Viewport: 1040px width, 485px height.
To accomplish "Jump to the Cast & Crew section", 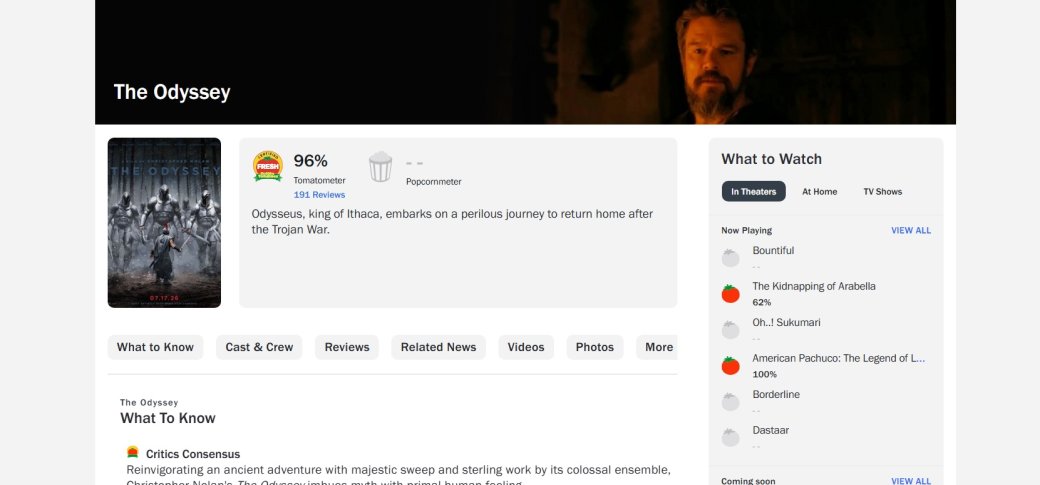I will click(259, 347).
